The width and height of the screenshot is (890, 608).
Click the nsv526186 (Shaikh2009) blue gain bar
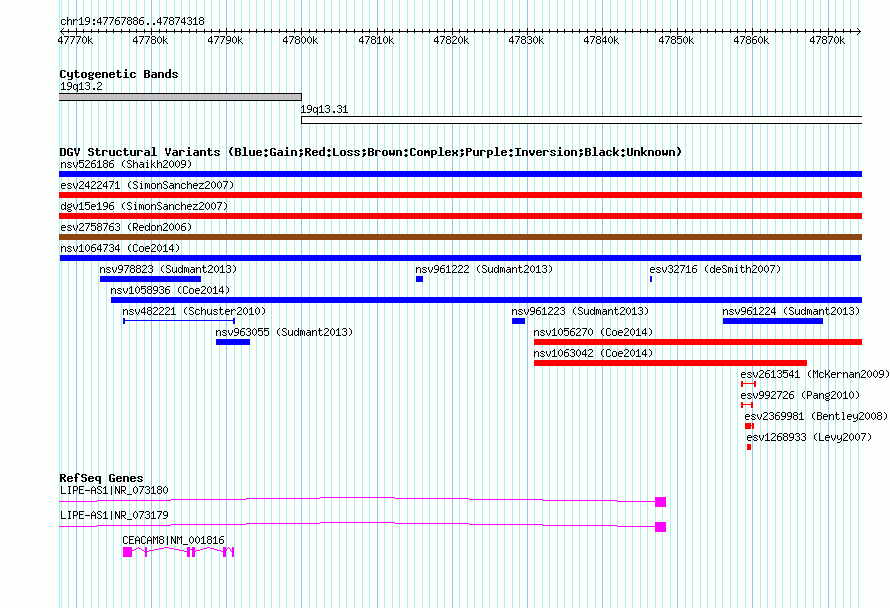(x=460, y=174)
